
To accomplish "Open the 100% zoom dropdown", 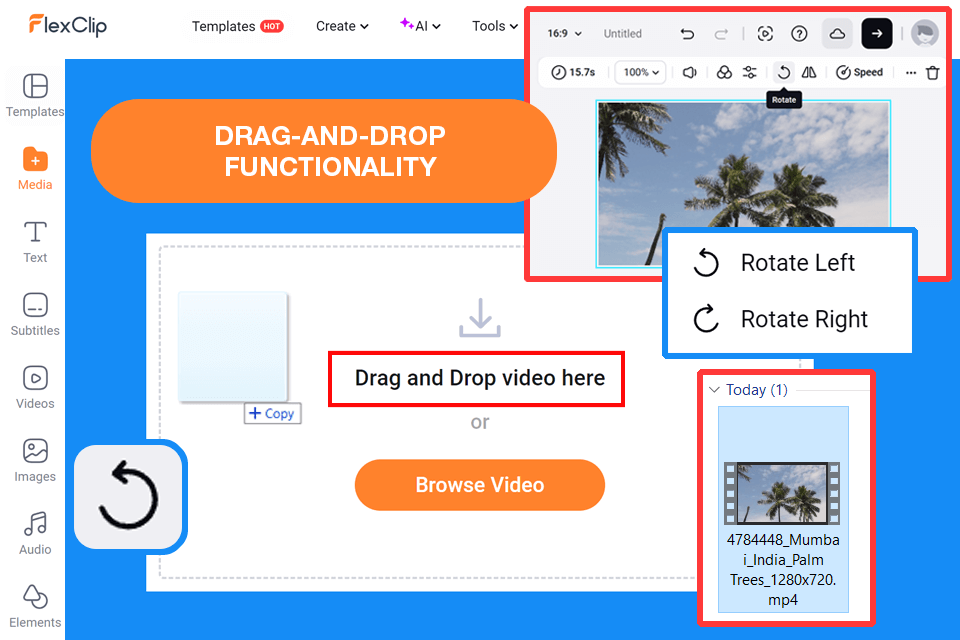I will (x=640, y=72).
